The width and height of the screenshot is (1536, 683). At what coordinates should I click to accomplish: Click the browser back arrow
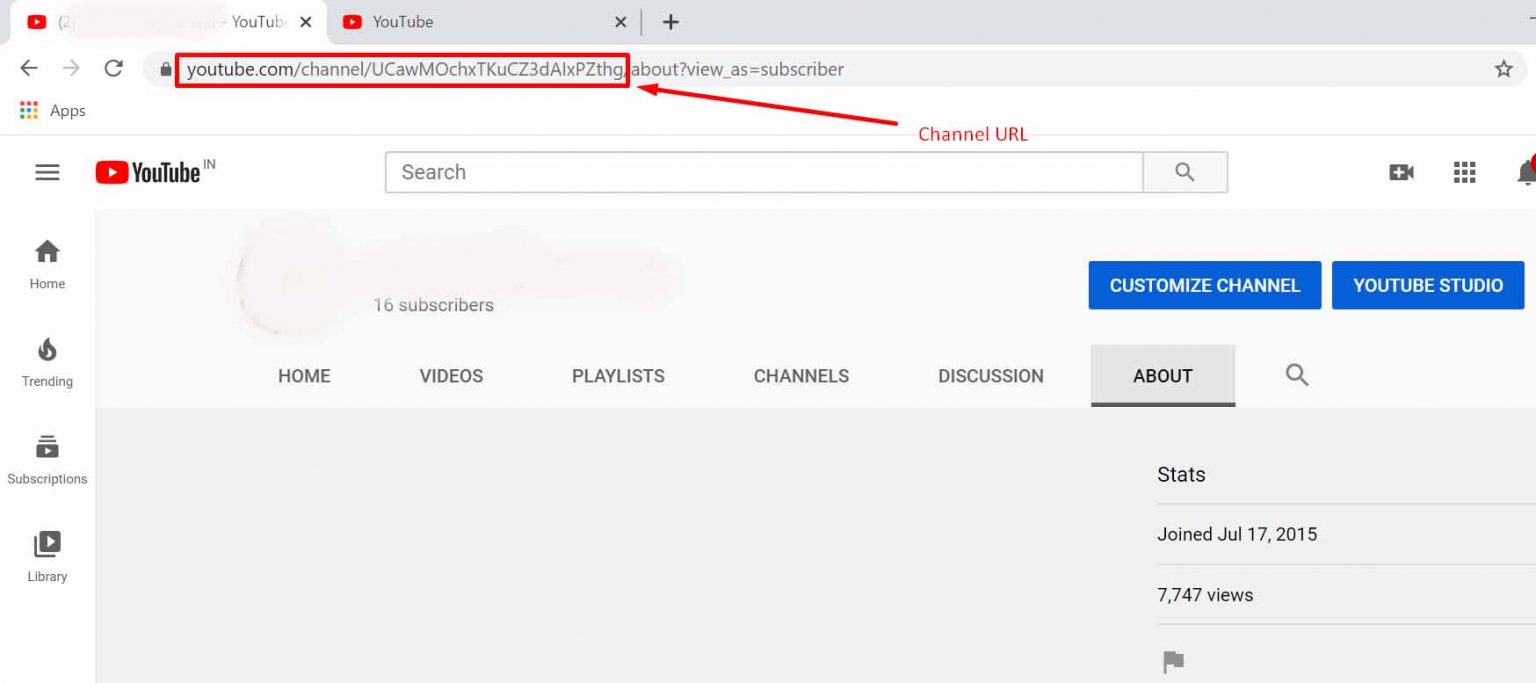[29, 69]
